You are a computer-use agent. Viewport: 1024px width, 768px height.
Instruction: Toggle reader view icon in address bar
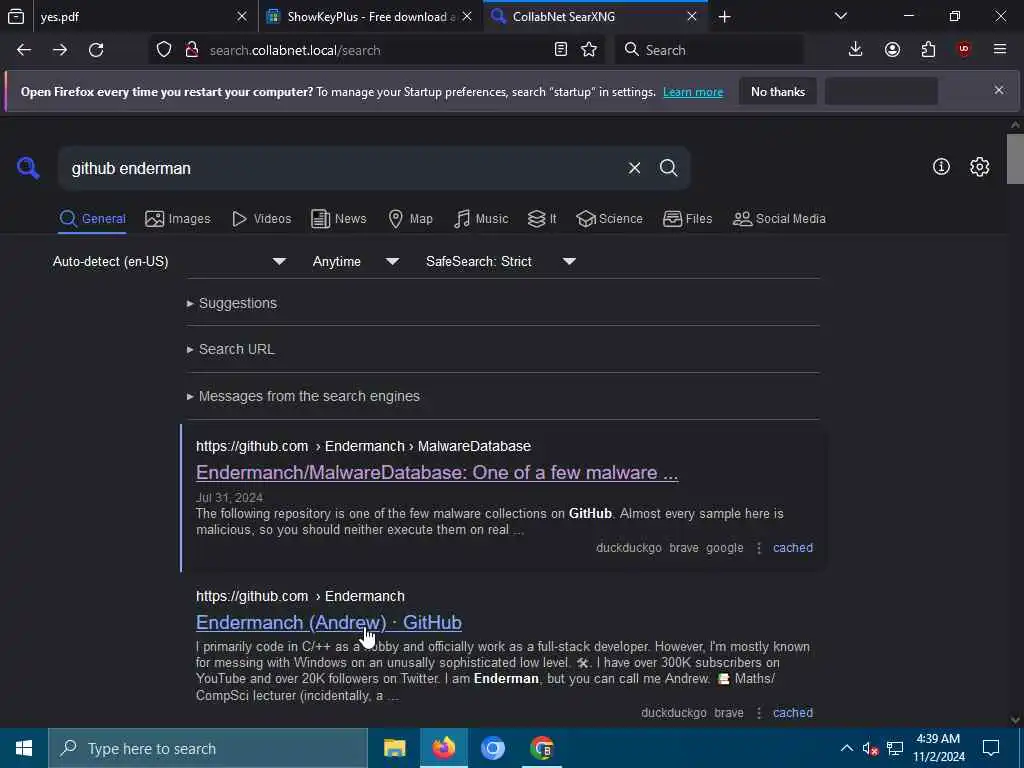[x=560, y=50]
